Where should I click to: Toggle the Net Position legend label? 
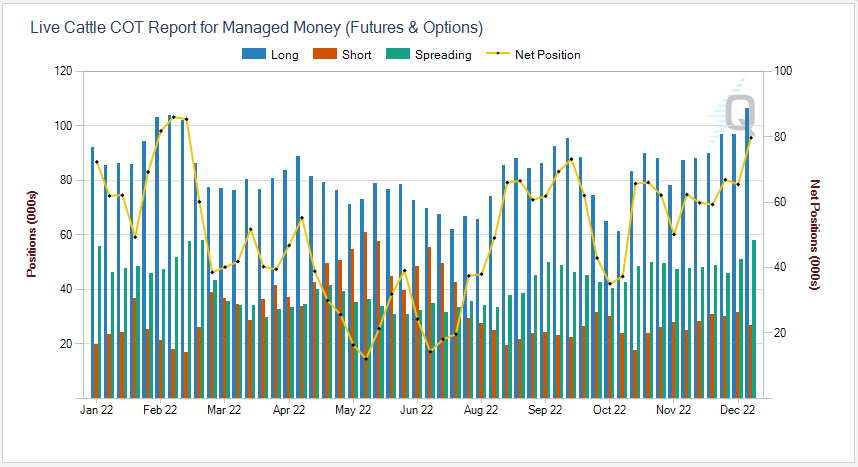point(548,55)
